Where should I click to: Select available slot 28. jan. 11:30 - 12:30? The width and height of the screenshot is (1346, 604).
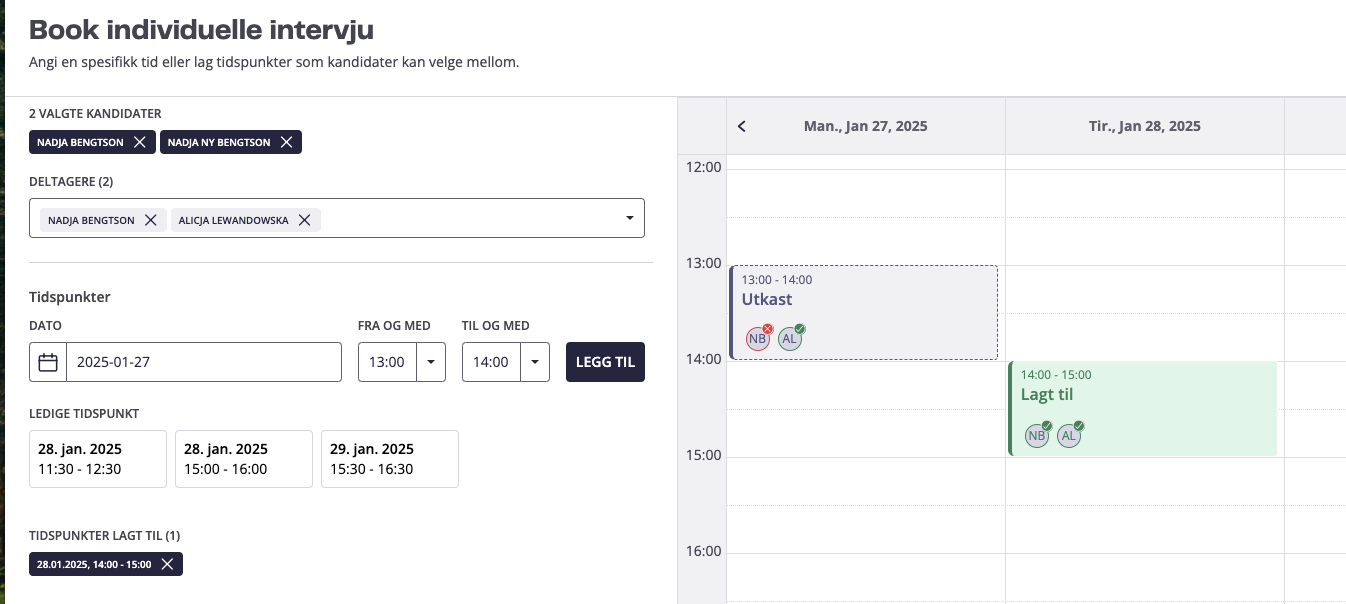pos(98,459)
